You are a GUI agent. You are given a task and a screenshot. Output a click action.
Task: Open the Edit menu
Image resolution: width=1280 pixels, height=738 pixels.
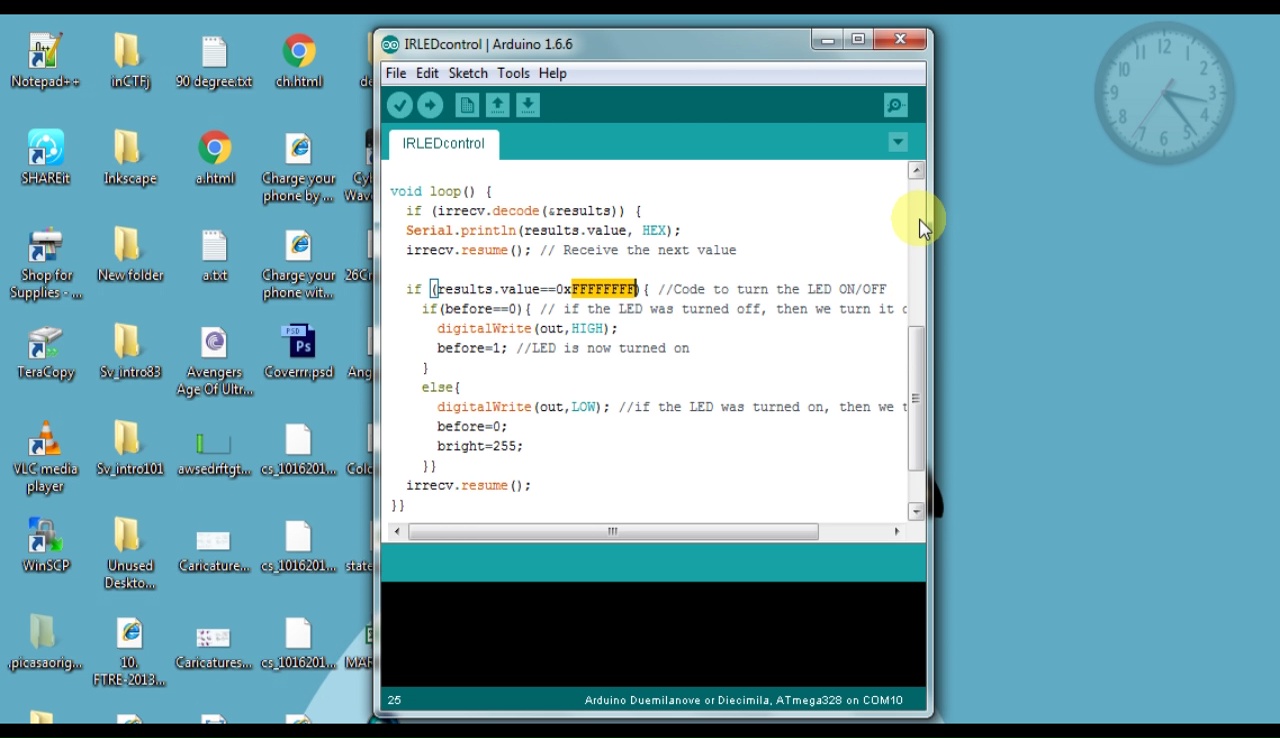[427, 73]
